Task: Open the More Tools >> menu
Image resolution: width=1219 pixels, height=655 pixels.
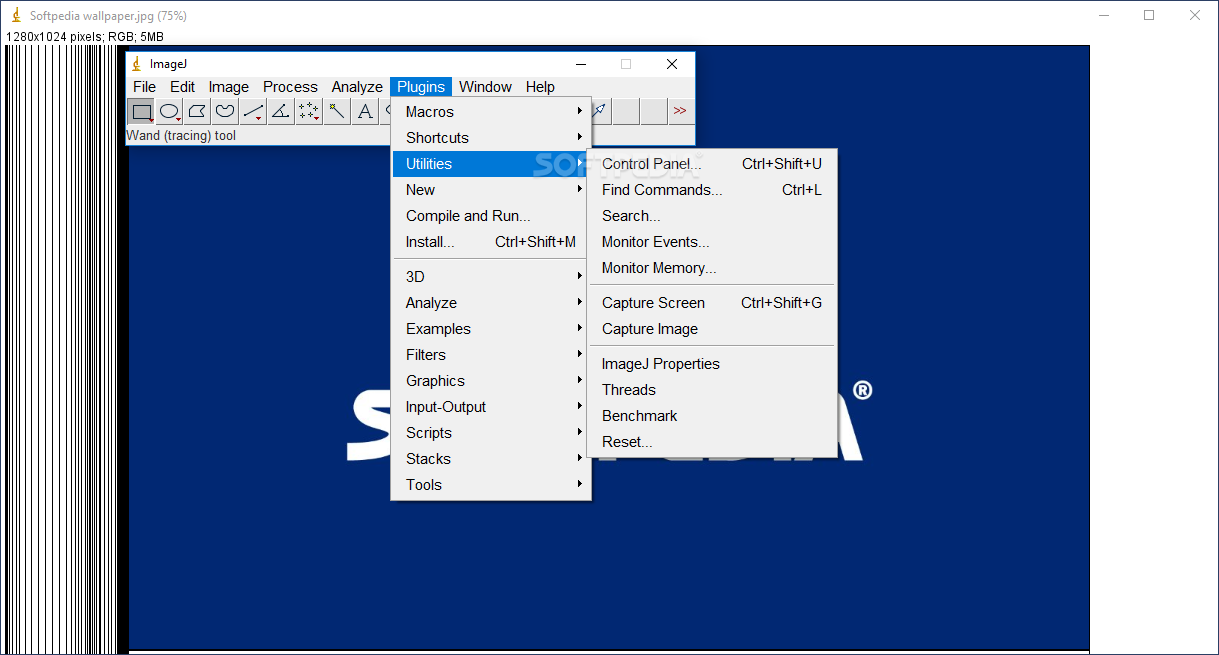Action: pyautogui.click(x=681, y=112)
